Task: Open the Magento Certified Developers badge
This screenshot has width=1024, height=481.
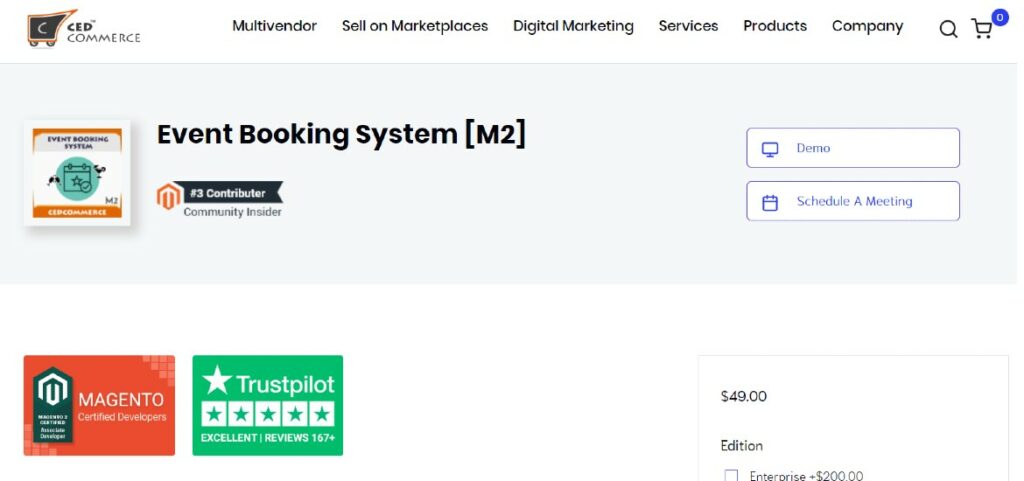Action: point(99,405)
